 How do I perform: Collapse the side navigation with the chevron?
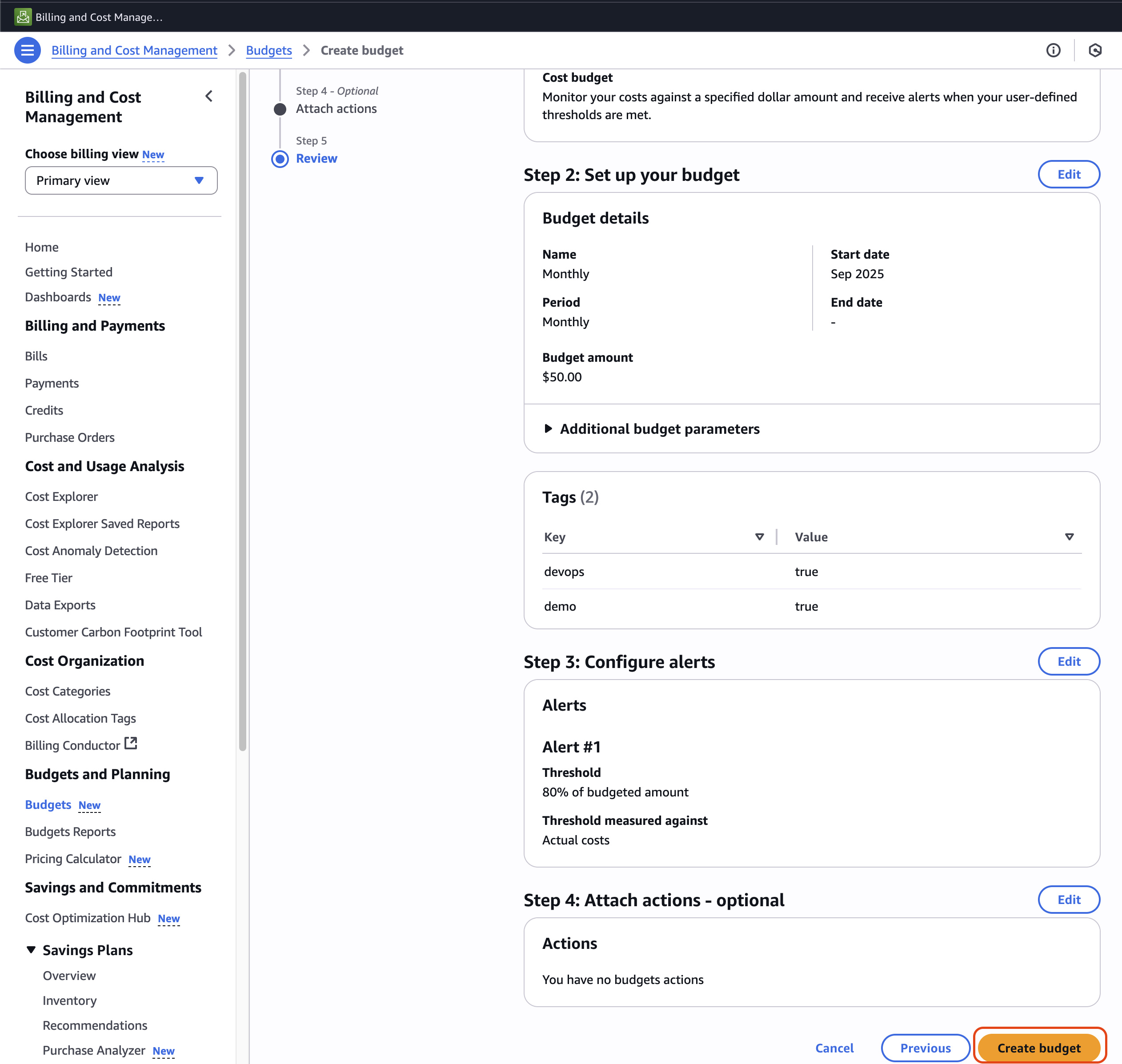(209, 96)
